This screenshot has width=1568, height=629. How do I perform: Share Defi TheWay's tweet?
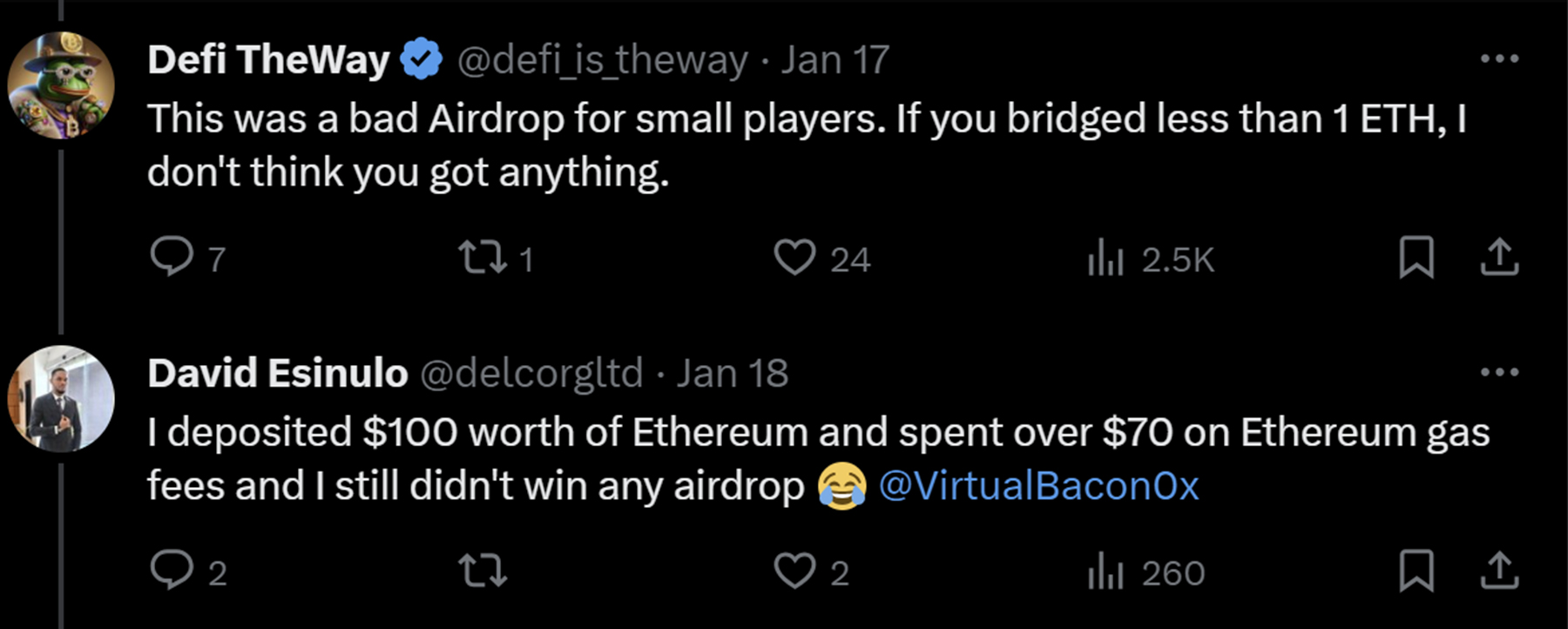tap(1499, 257)
